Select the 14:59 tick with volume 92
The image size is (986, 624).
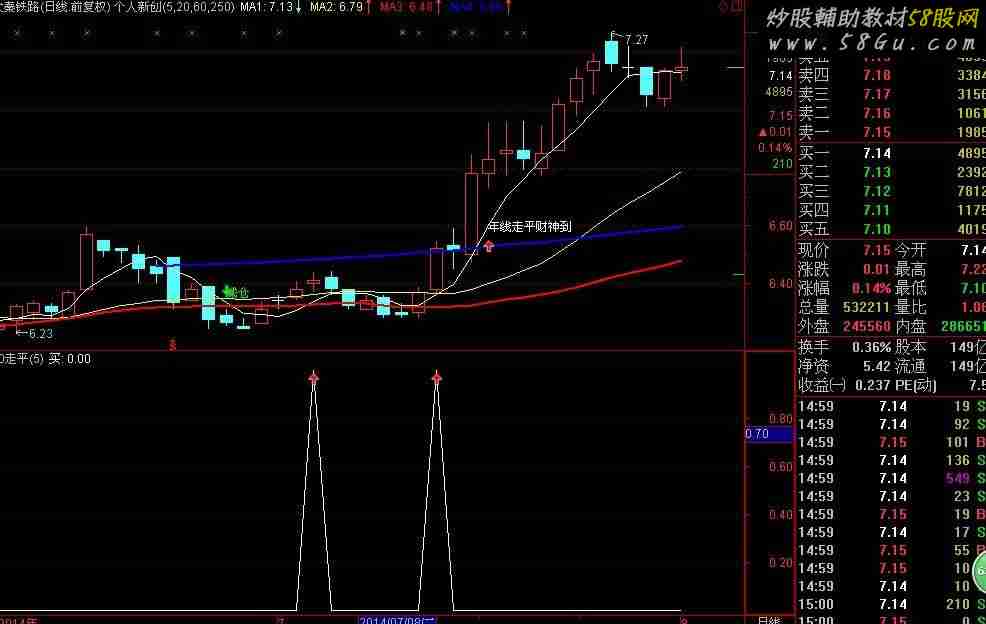(x=891, y=425)
